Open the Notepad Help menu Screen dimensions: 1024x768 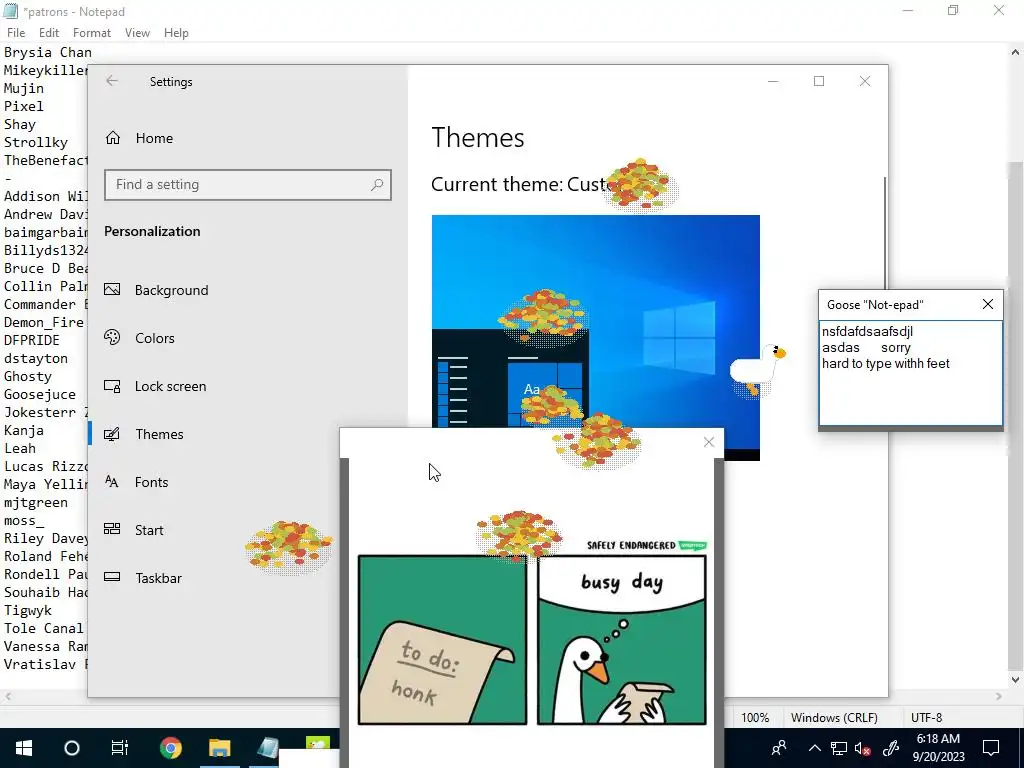click(176, 33)
